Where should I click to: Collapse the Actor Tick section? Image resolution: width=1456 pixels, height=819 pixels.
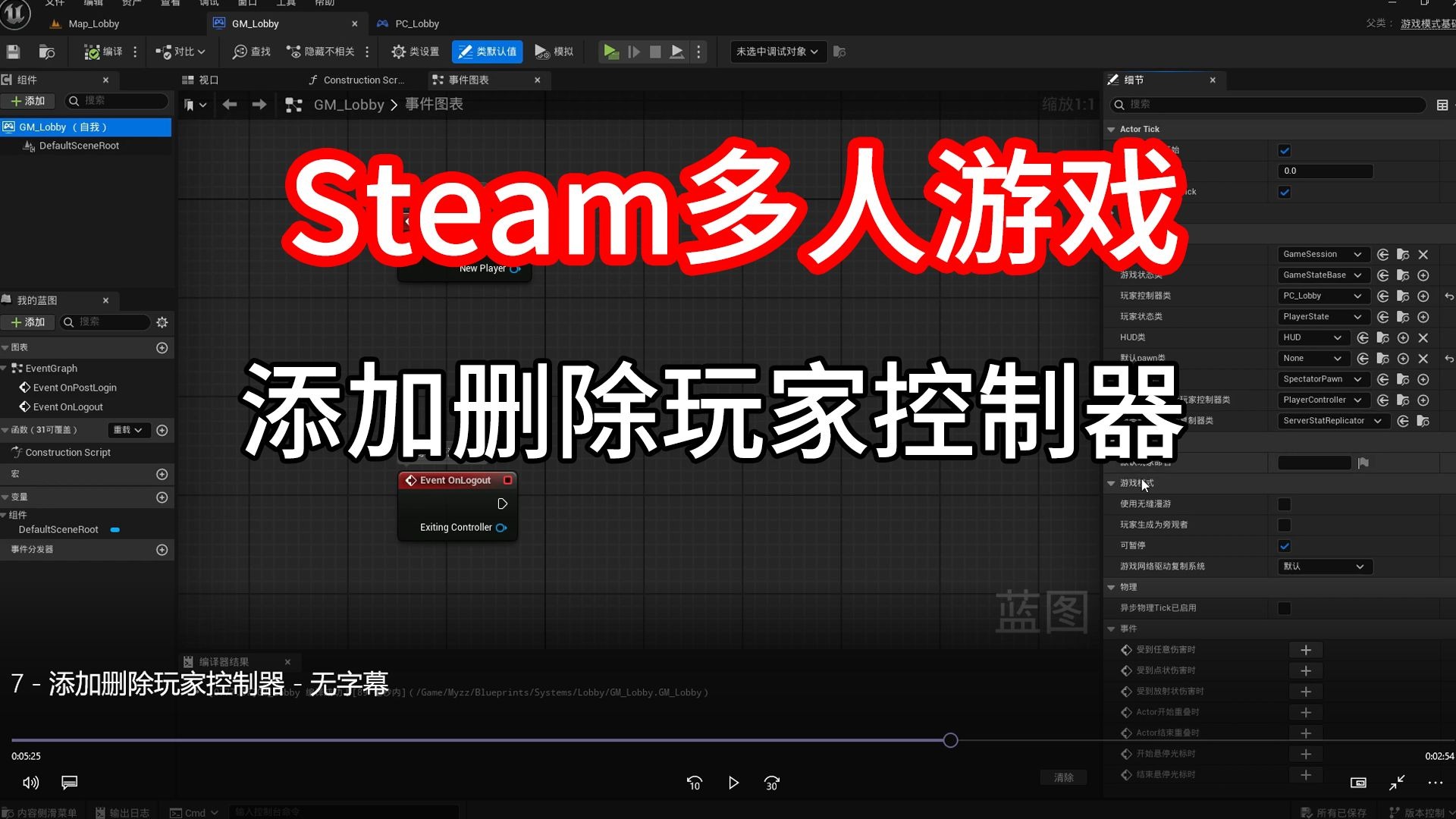click(x=1112, y=130)
